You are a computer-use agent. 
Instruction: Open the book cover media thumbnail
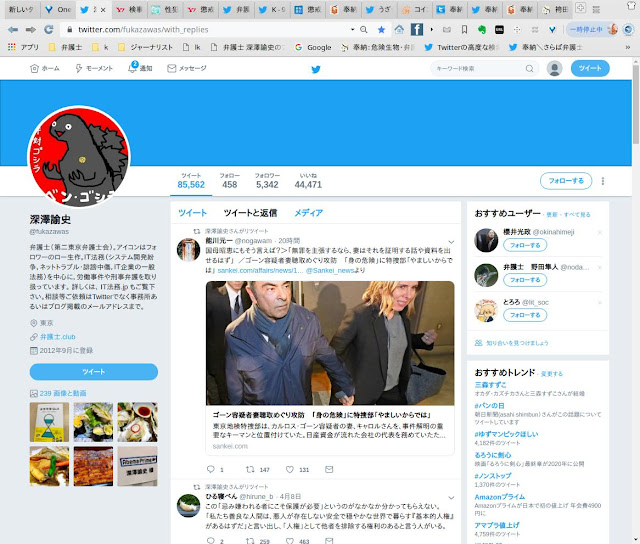pos(49,422)
